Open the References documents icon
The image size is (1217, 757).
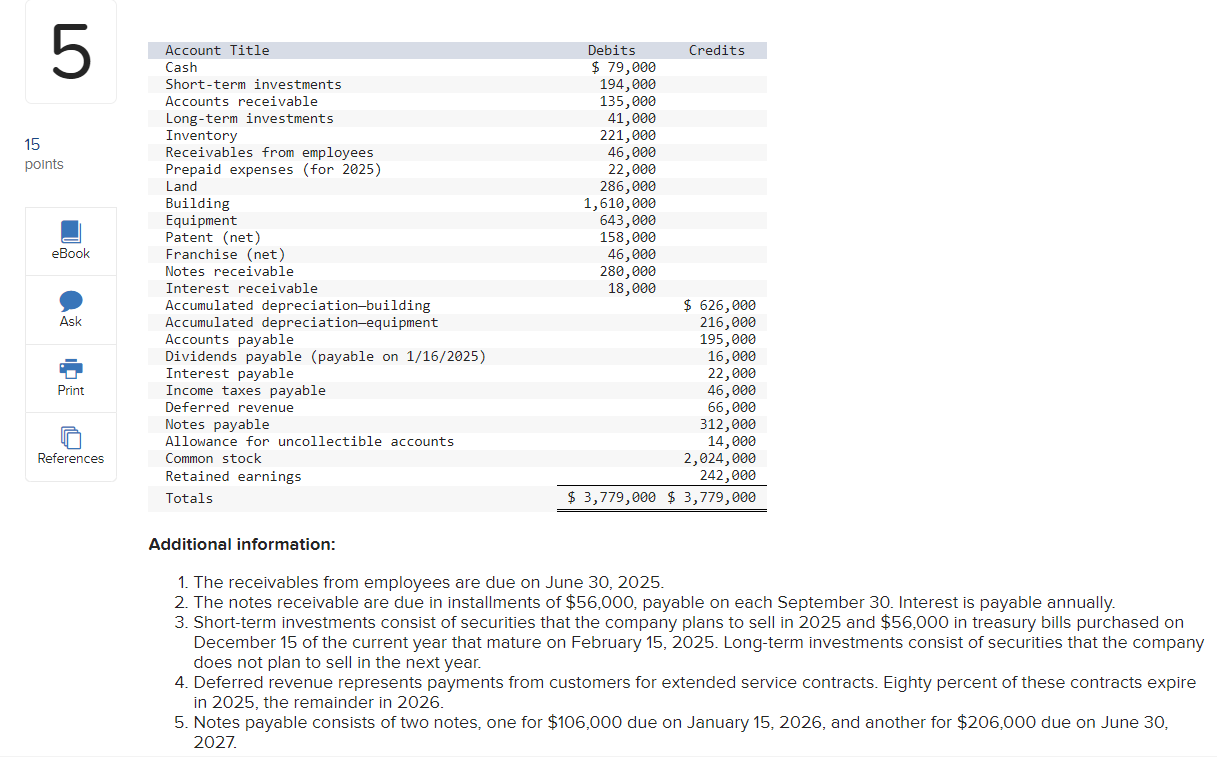click(x=71, y=438)
